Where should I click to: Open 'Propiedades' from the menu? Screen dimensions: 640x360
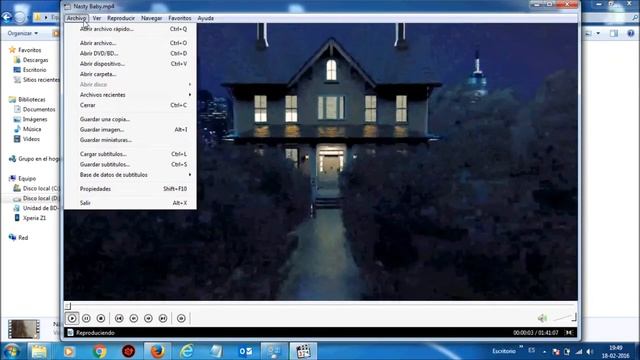130,189
